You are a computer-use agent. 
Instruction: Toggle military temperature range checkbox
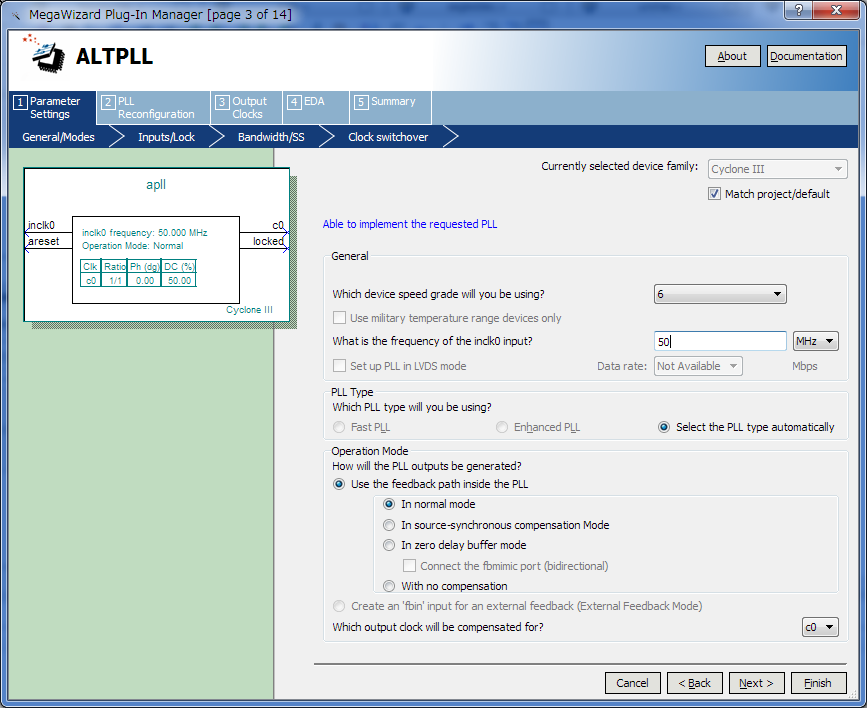click(x=339, y=318)
